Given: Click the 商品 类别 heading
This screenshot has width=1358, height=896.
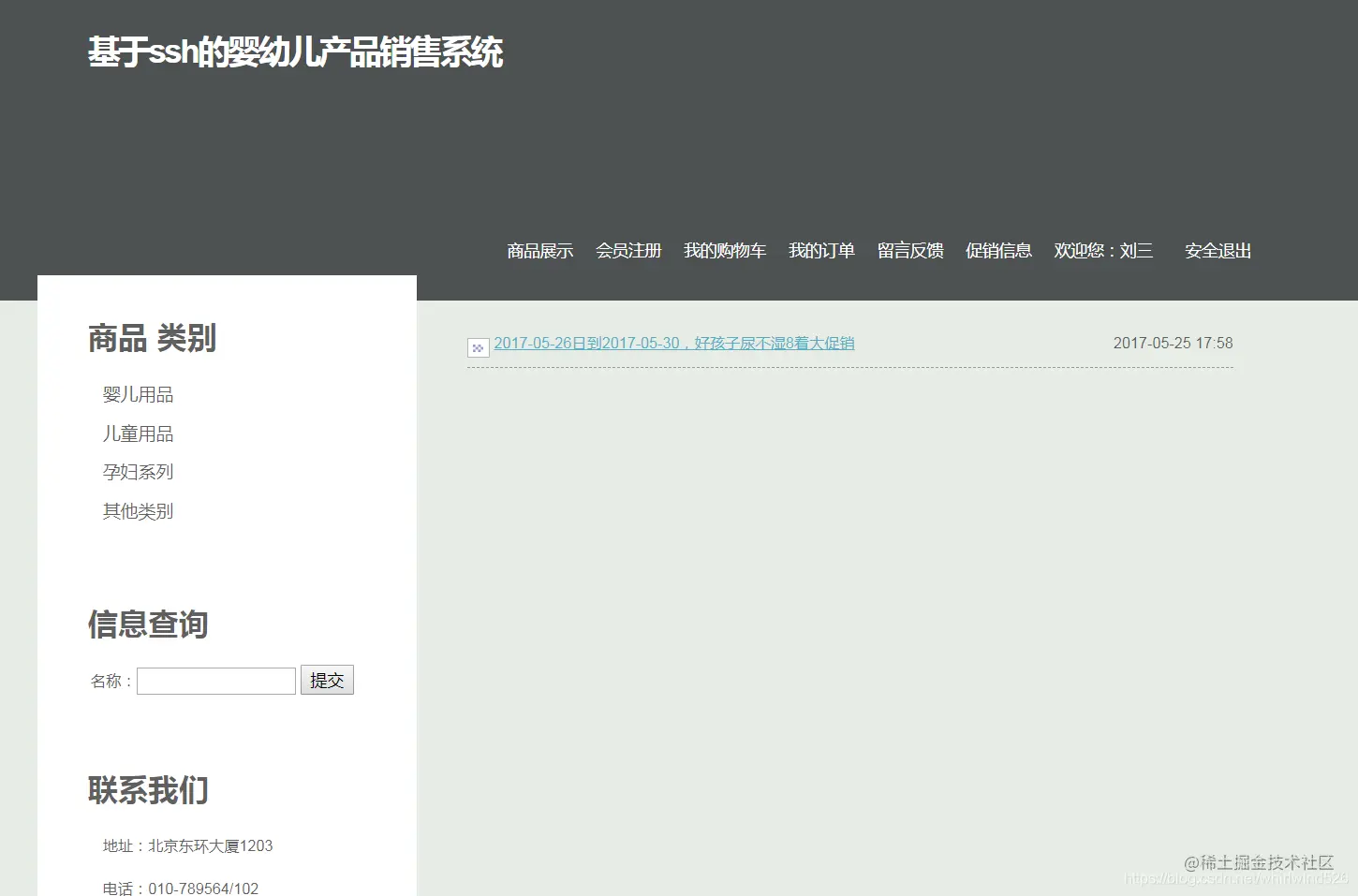Looking at the screenshot, I should click(152, 338).
